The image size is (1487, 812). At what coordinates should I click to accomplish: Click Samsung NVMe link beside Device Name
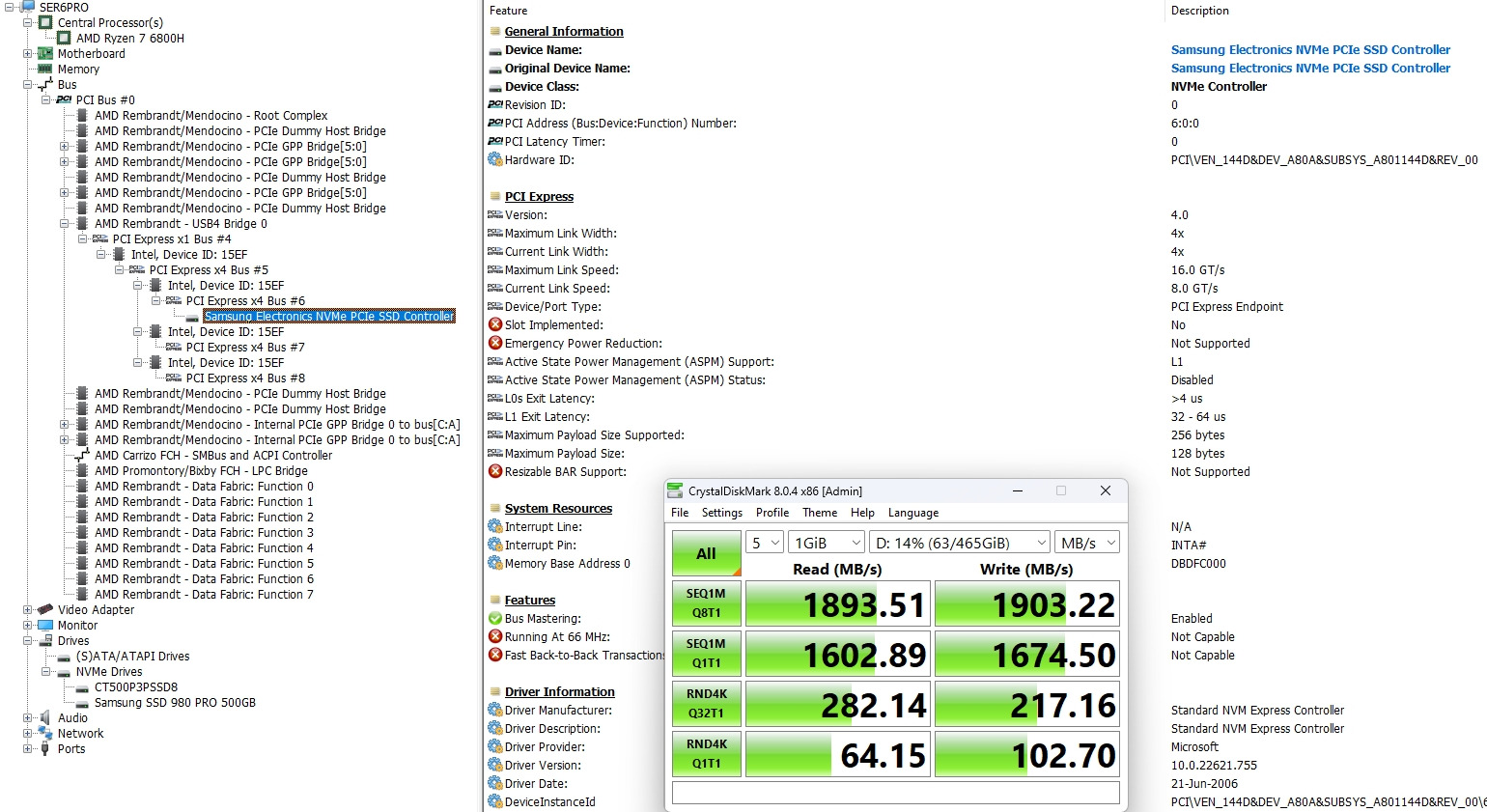click(x=1310, y=49)
